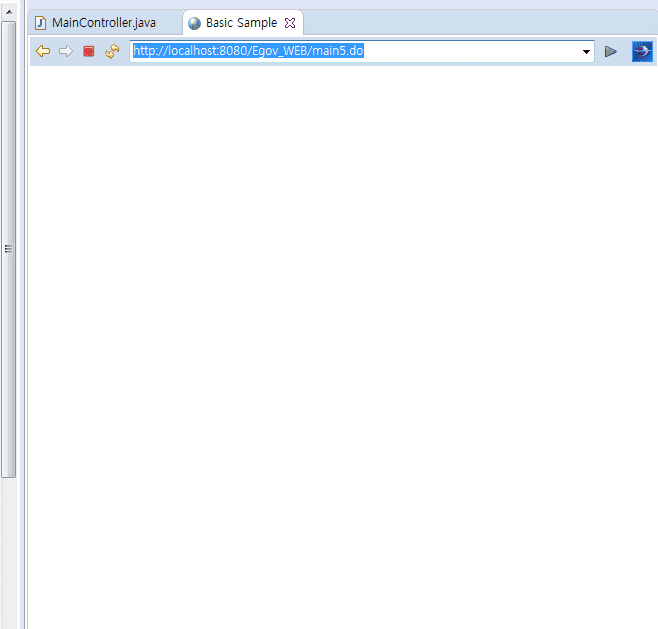The width and height of the screenshot is (658, 629).
Task: Load the entered URL with the Go arrow
Action: tap(611, 51)
